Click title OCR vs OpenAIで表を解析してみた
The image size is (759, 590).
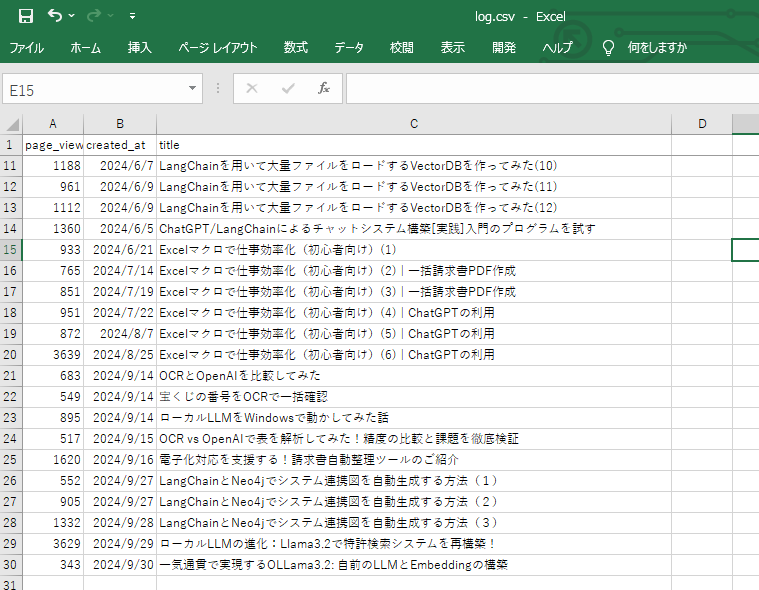click(x=414, y=439)
